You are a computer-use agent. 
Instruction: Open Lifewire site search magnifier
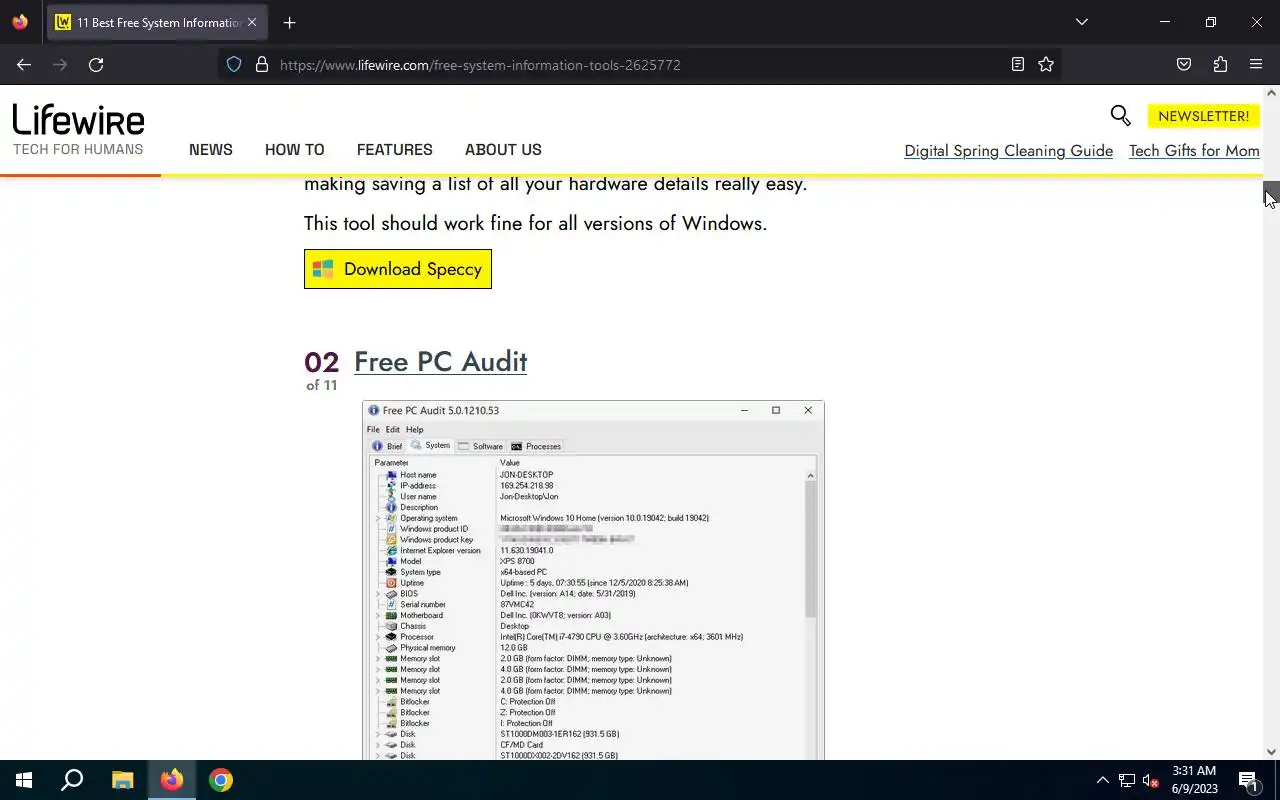[x=1120, y=116]
